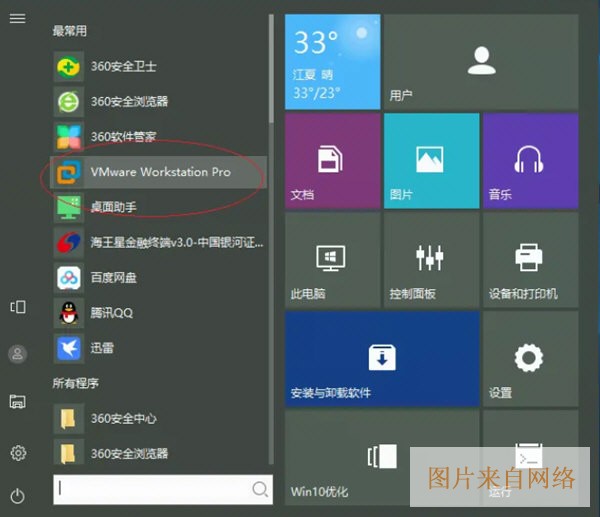Open the 控制面板 tile
This screenshot has width=600, height=517.
pyautogui.click(x=432, y=260)
